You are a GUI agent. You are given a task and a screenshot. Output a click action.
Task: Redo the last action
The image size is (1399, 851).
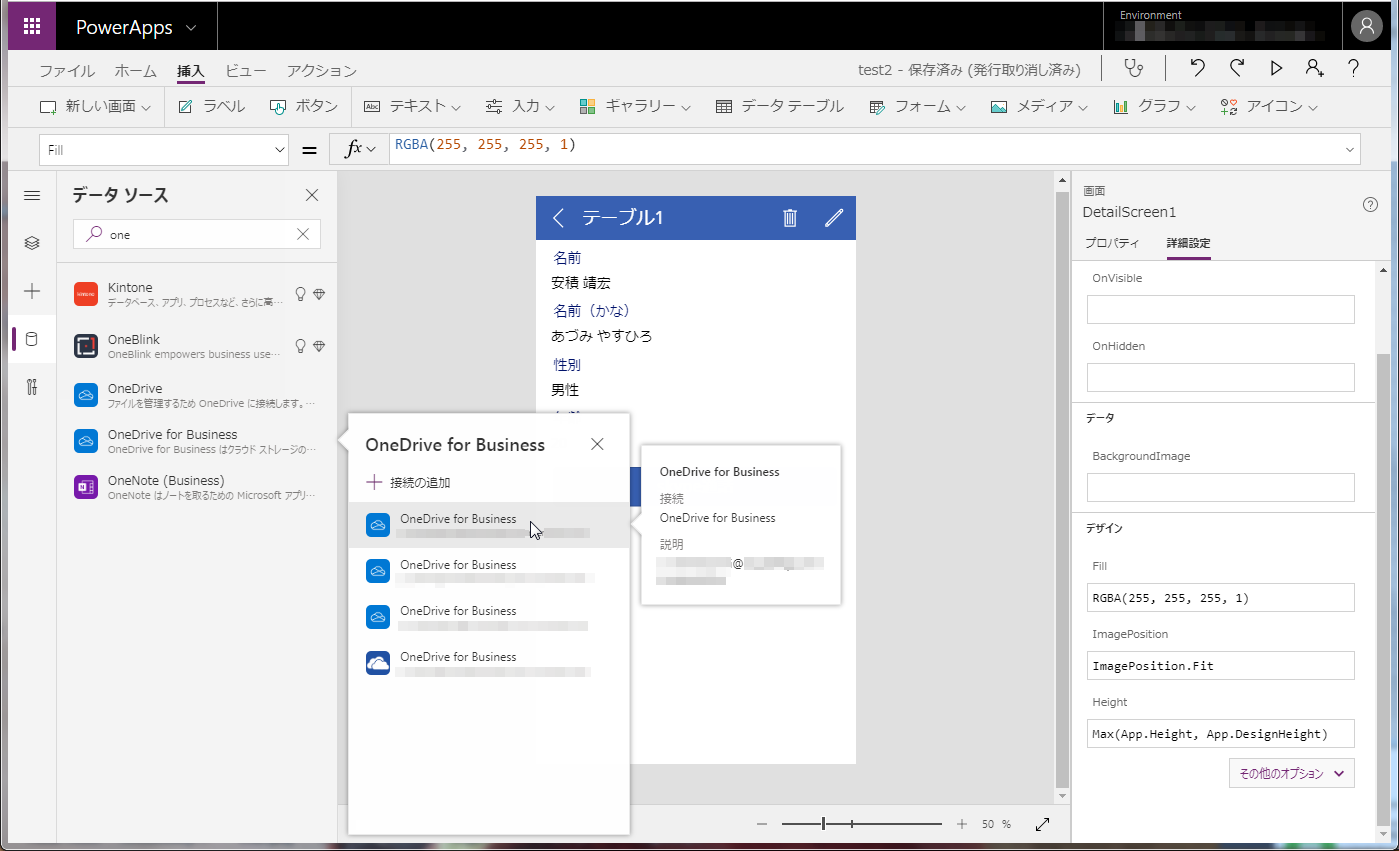[x=1237, y=68]
